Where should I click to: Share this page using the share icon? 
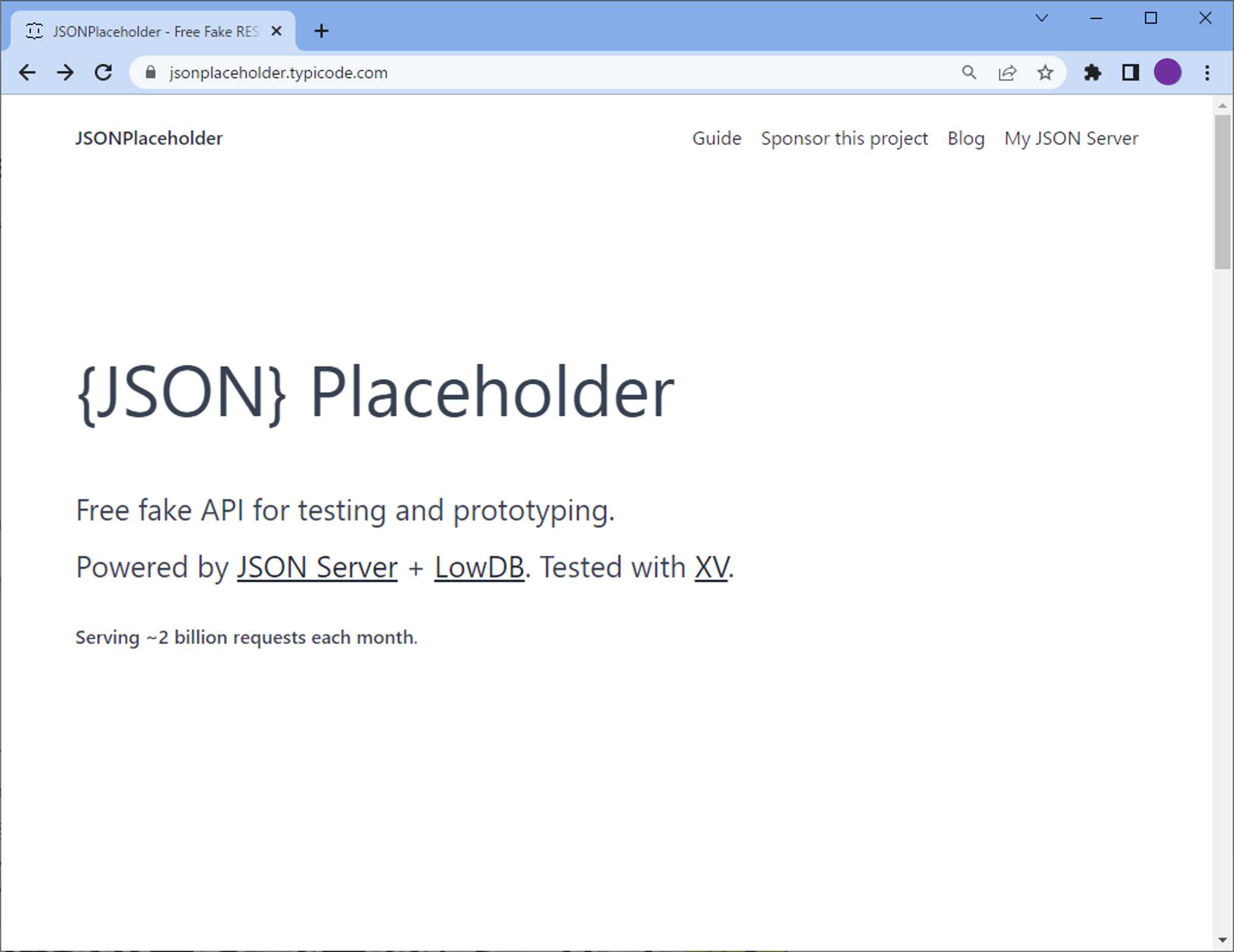1007,73
